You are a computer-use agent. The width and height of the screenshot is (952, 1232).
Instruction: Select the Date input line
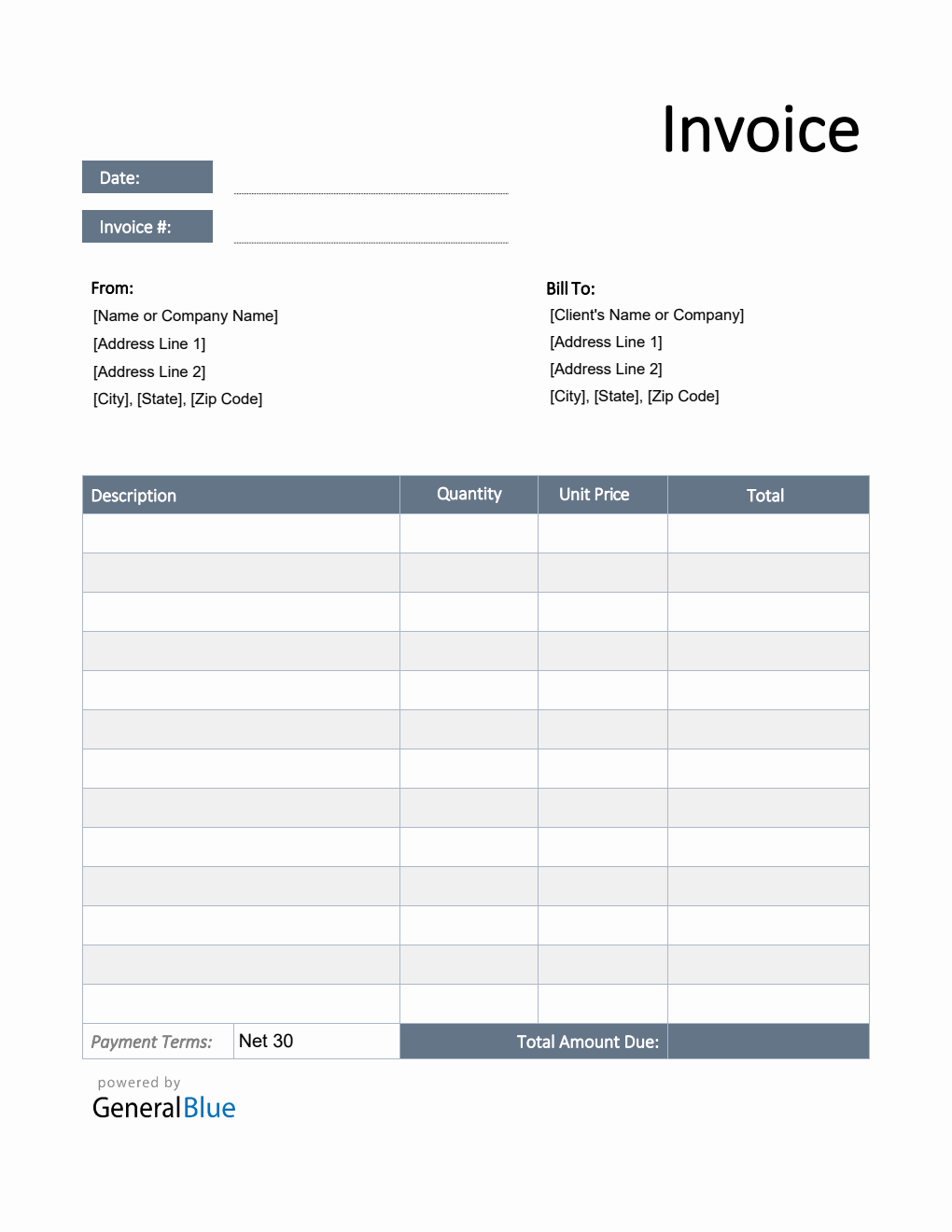click(371, 191)
